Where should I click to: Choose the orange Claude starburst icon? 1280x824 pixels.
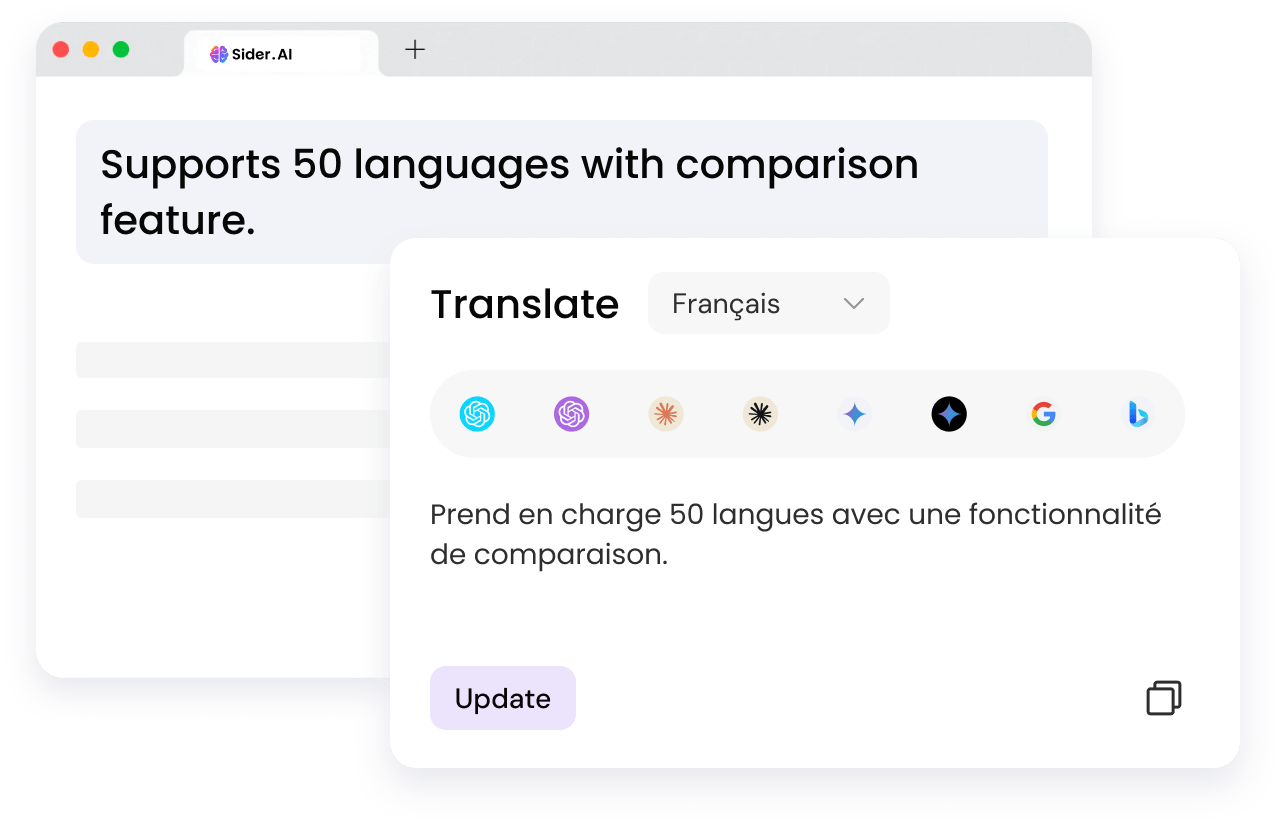[666, 414]
